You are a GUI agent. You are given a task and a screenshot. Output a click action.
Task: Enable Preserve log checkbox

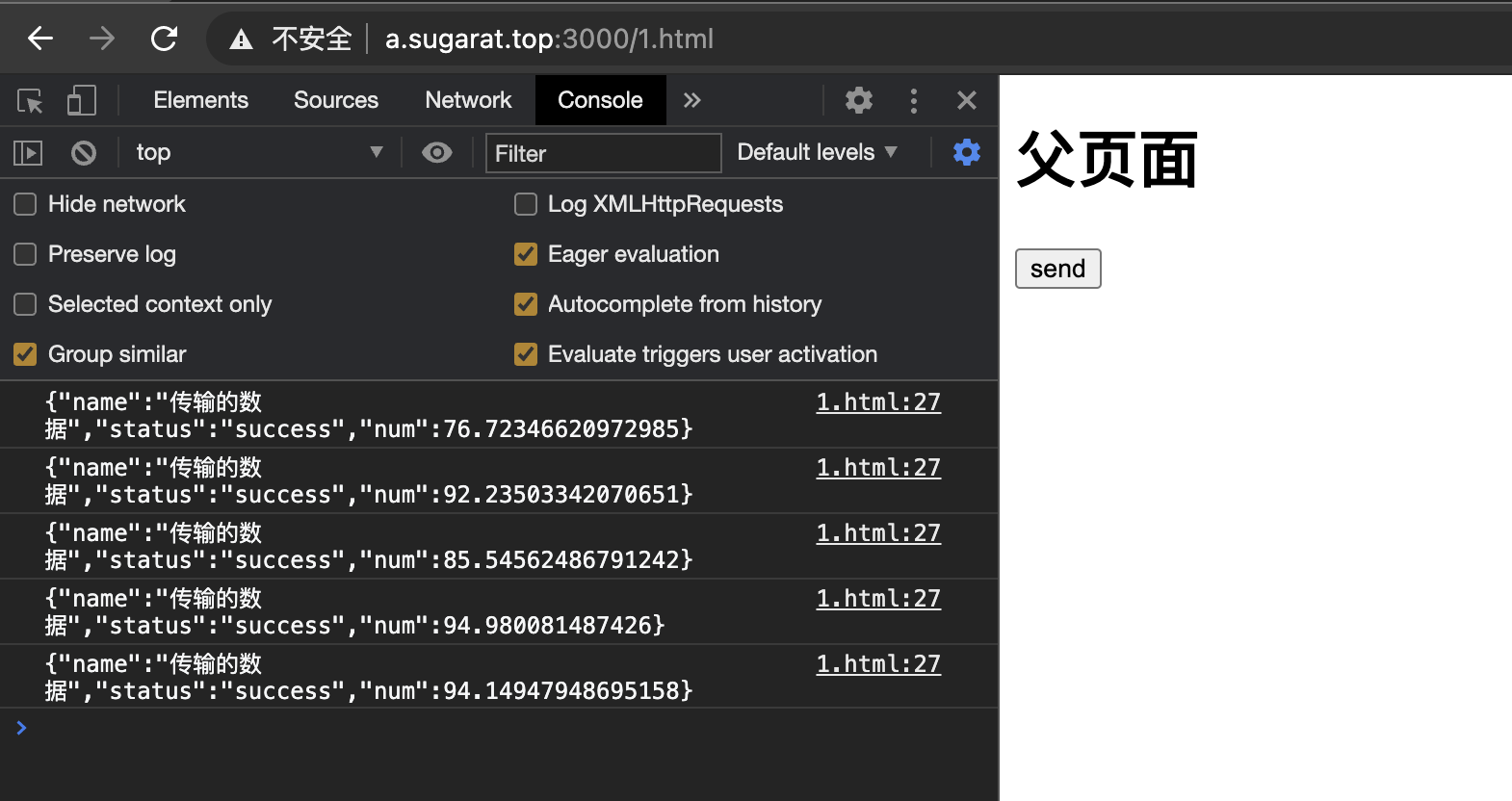(x=25, y=254)
